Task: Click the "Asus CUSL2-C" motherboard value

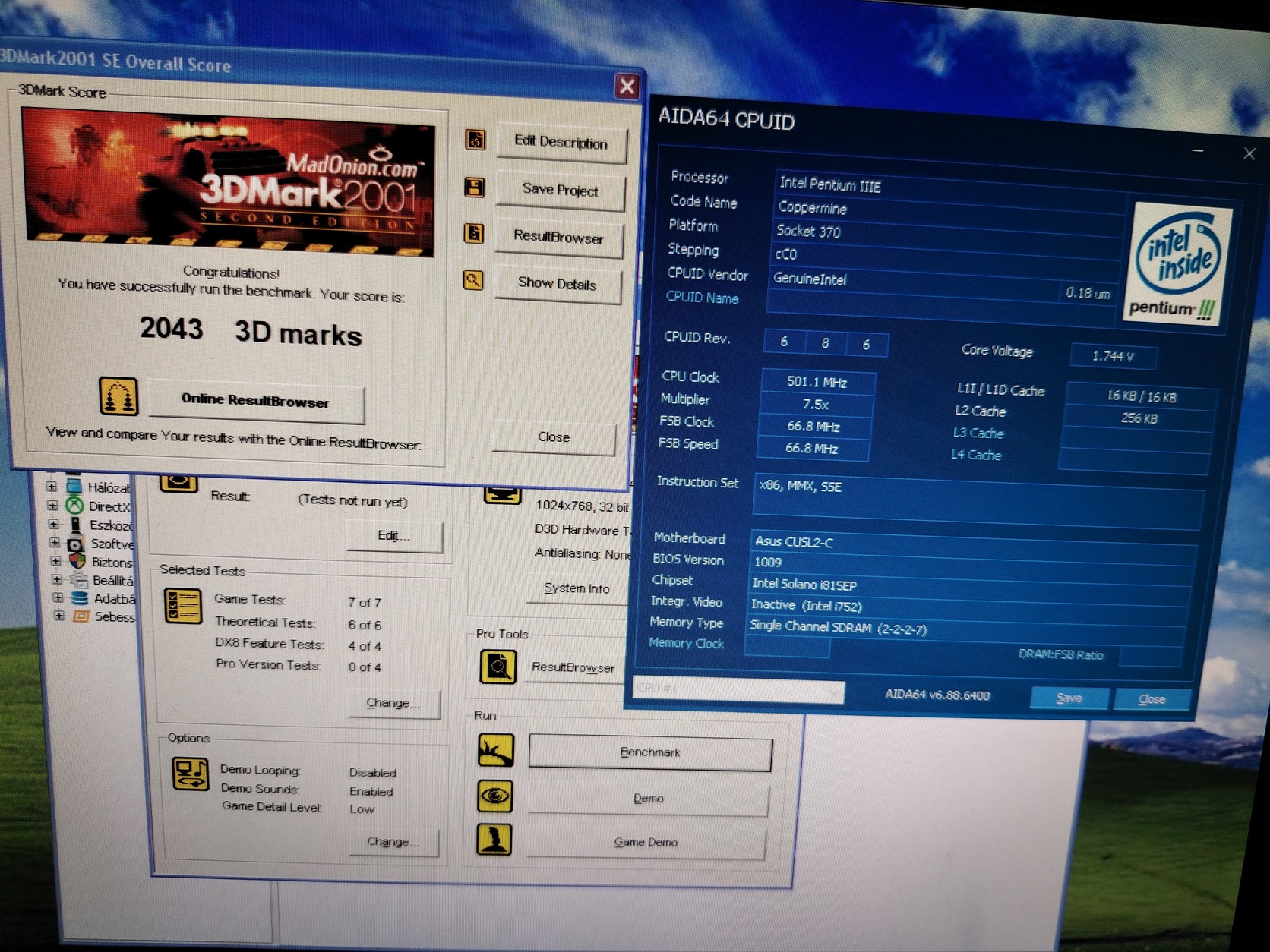Action: click(794, 542)
